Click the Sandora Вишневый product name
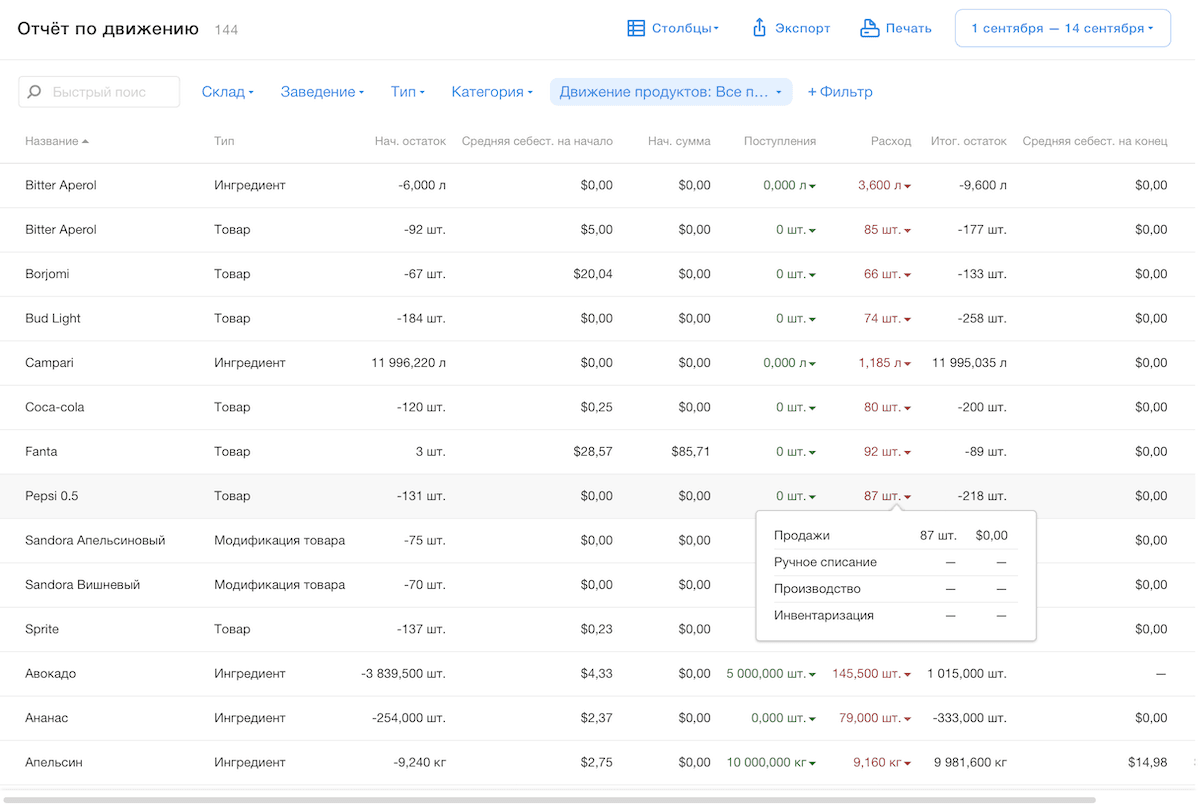Image resolution: width=1200 pixels, height=810 pixels. point(82,585)
